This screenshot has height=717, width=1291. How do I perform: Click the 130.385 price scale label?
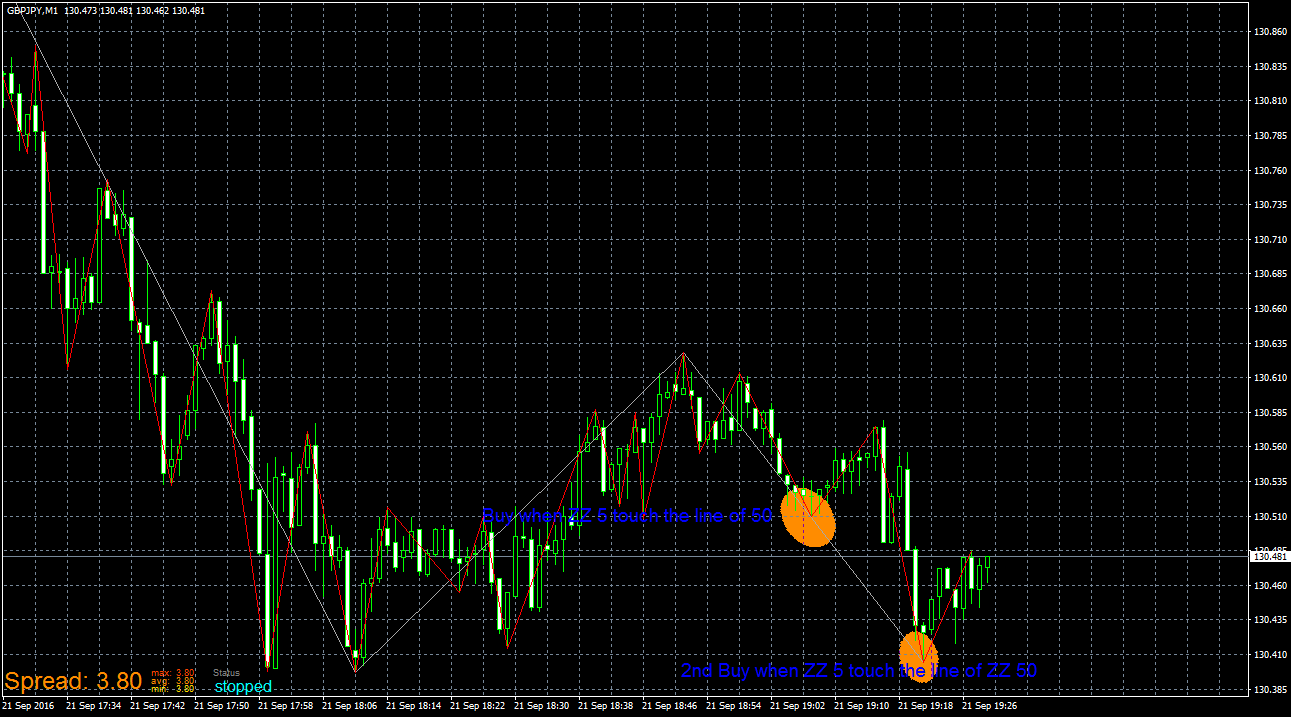tap(1270, 690)
